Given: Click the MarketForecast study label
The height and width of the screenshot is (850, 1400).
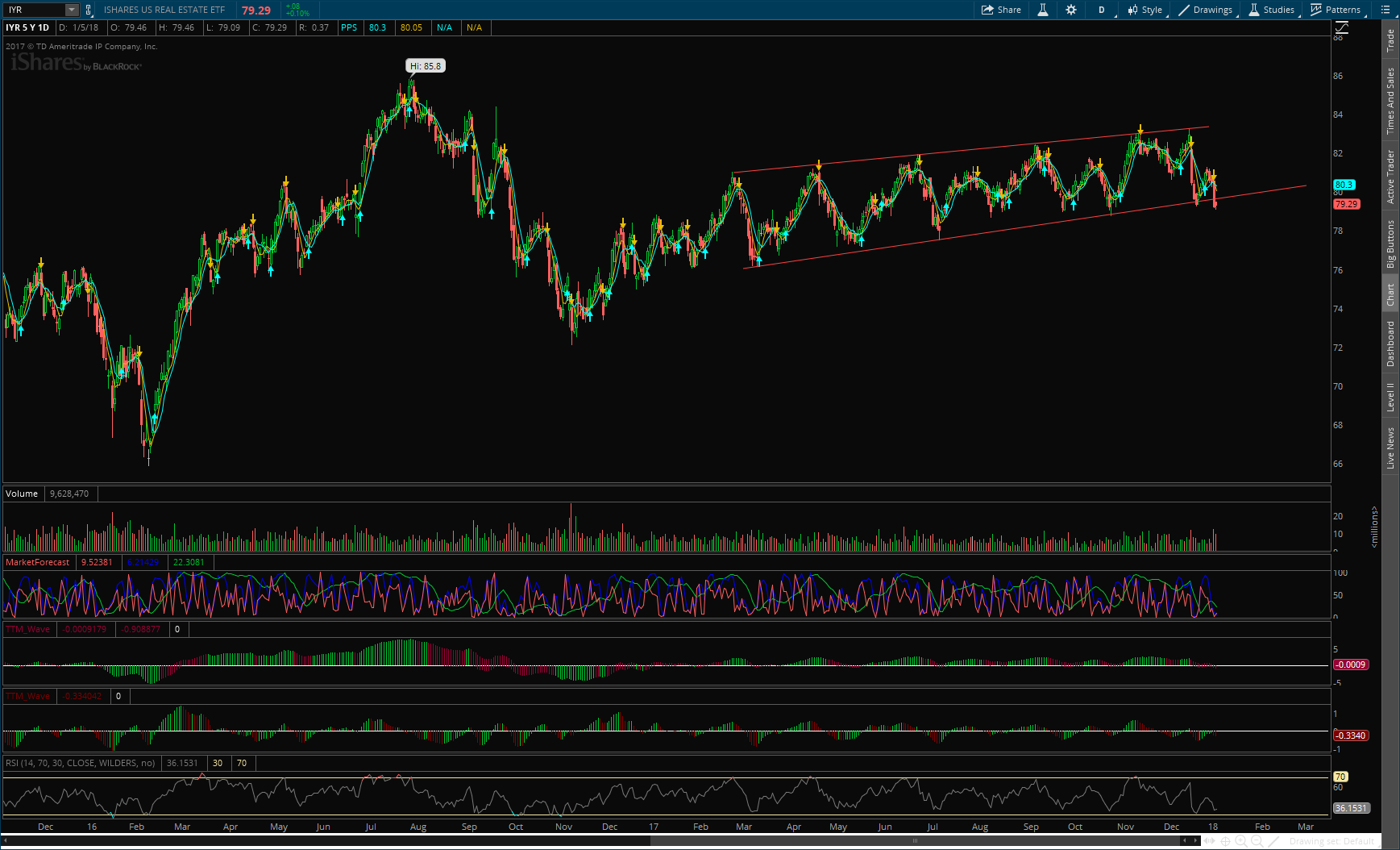Looking at the screenshot, I should click(x=38, y=562).
